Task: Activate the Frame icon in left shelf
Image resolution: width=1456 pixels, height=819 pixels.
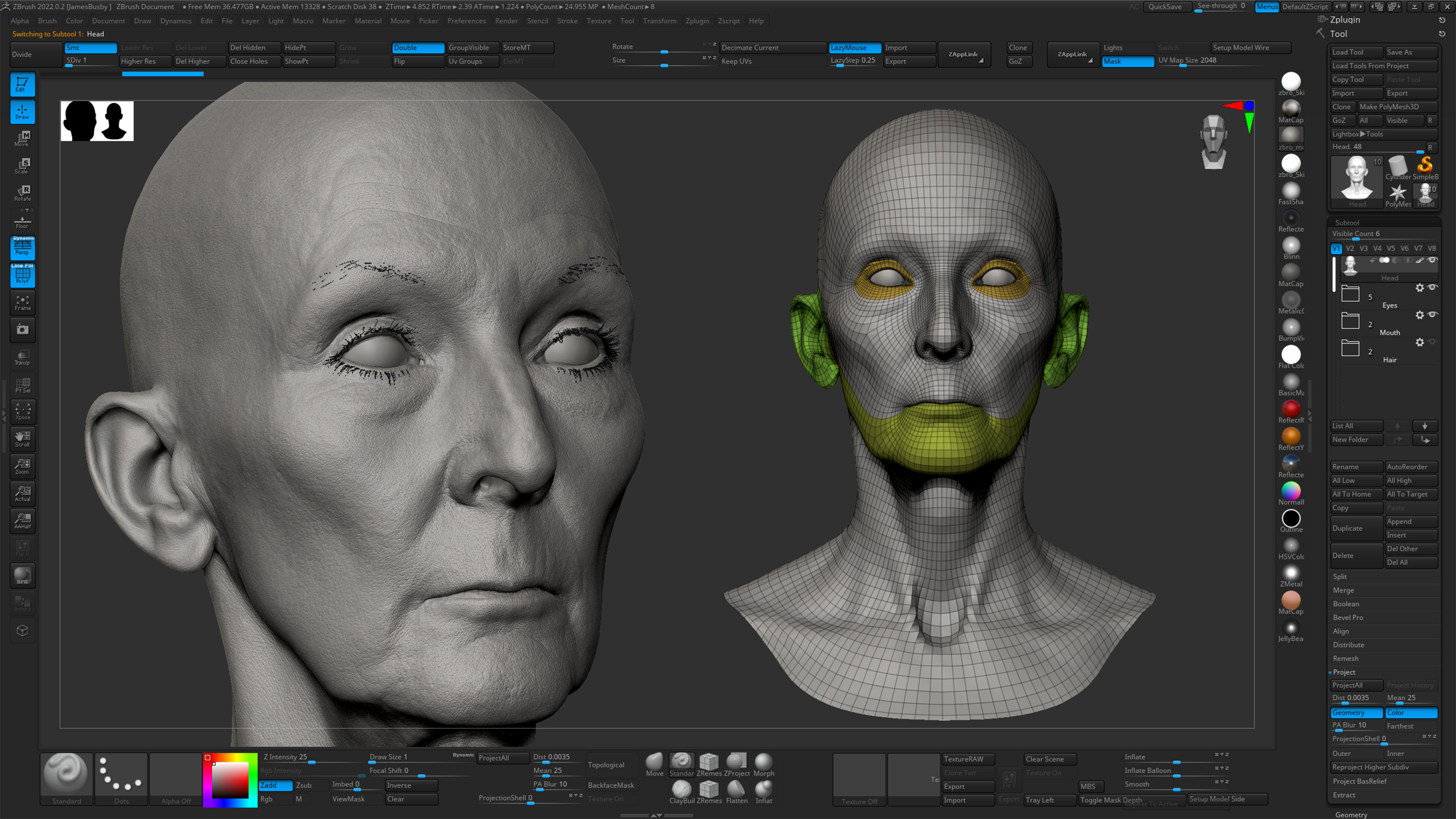Action: coord(22,303)
